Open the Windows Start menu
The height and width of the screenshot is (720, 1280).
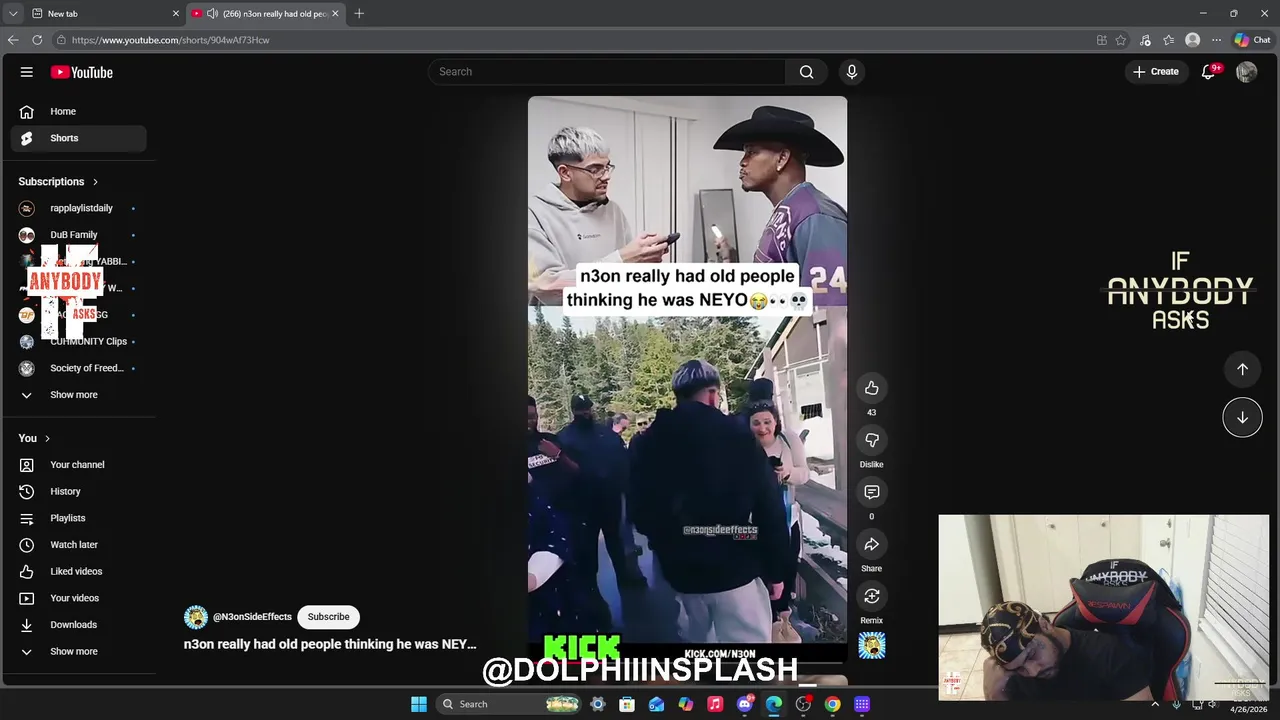(419, 704)
